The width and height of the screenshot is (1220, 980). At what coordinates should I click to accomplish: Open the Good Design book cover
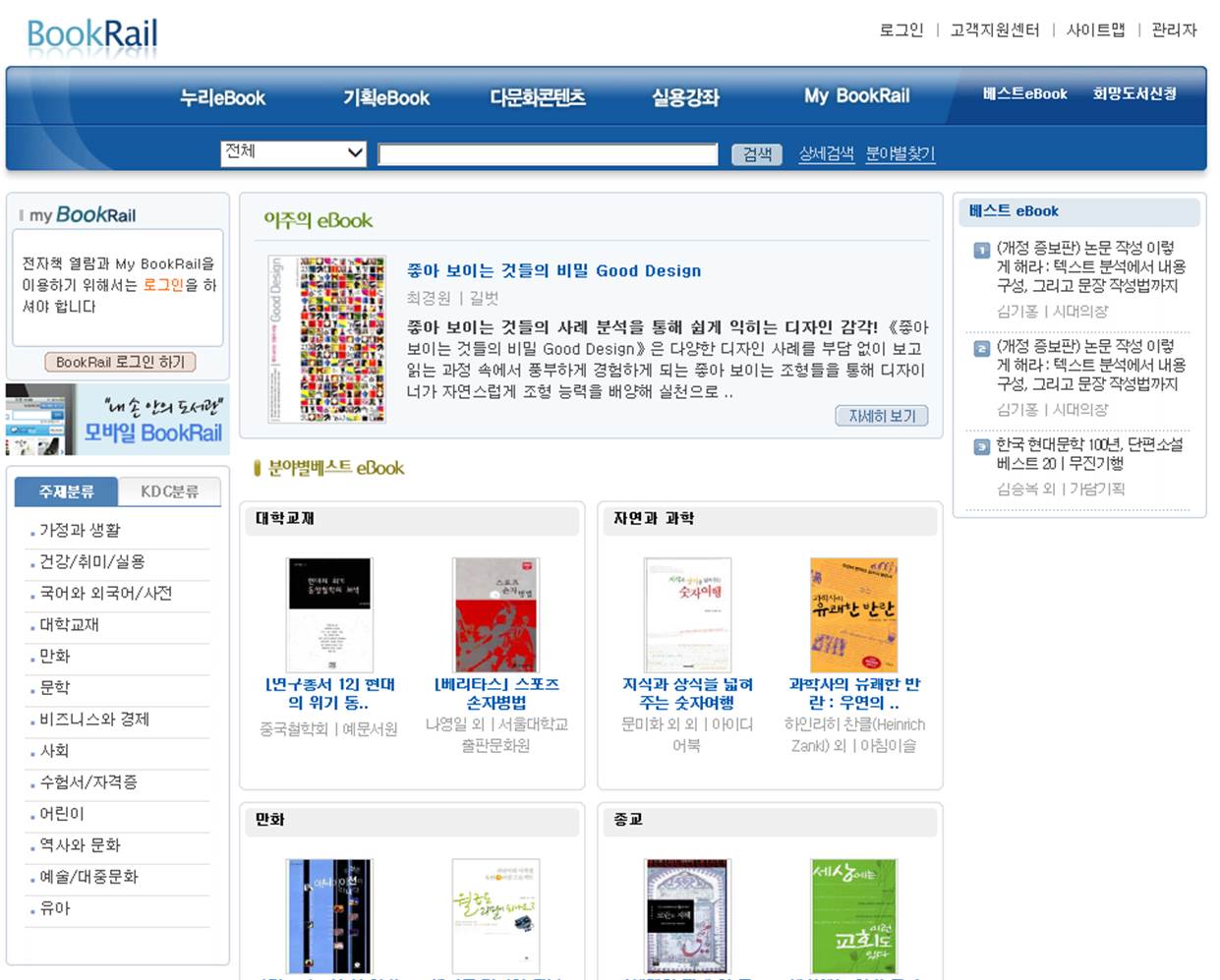tap(326, 339)
